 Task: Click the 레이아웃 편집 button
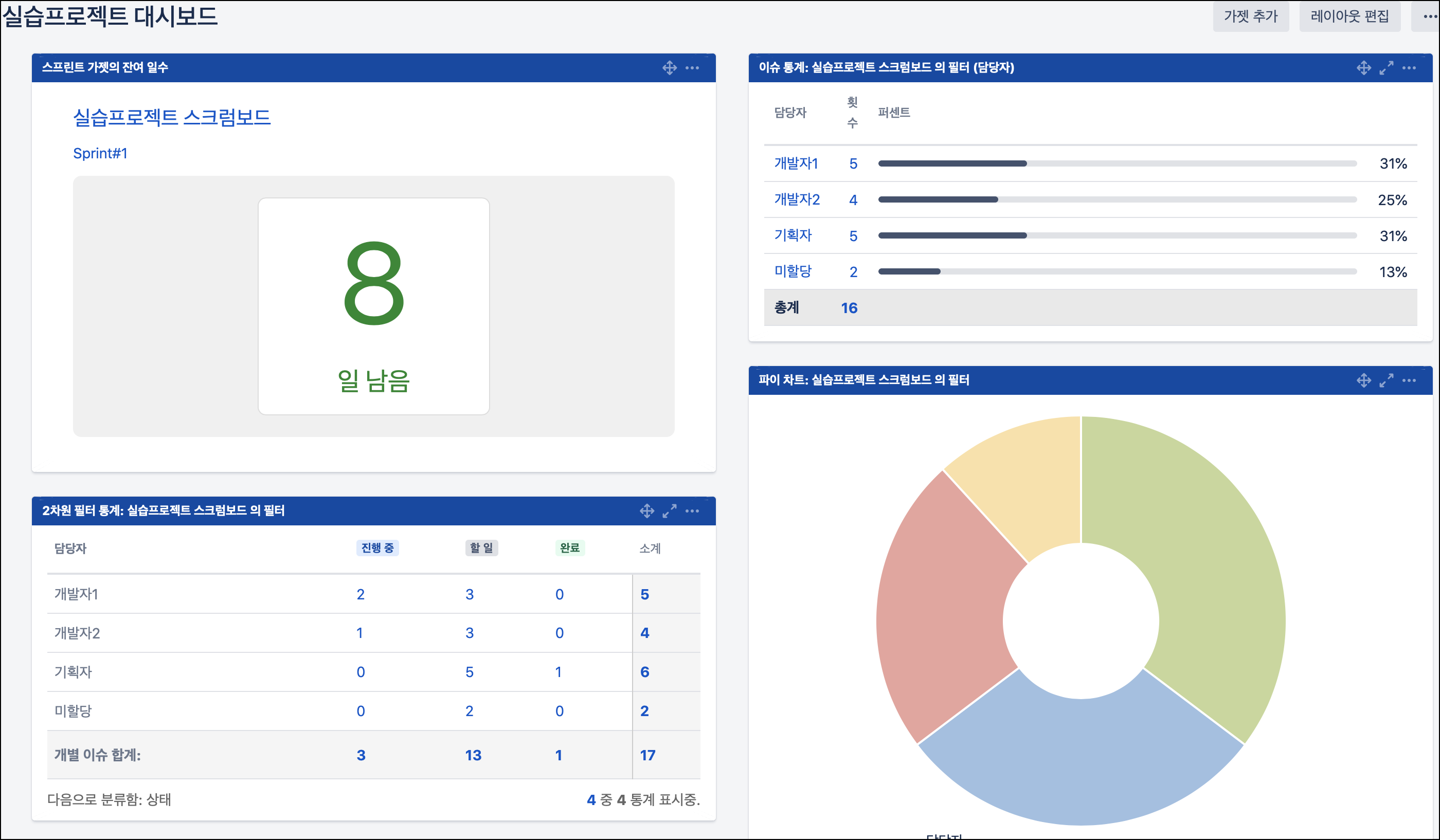(1349, 16)
